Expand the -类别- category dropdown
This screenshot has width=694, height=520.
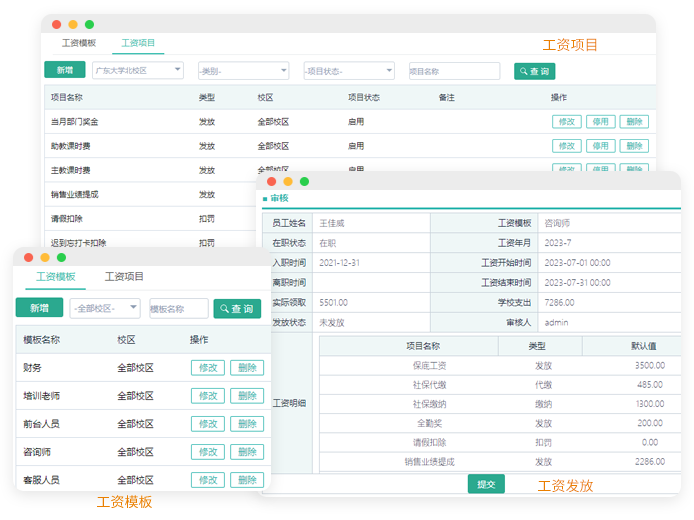pos(244,71)
